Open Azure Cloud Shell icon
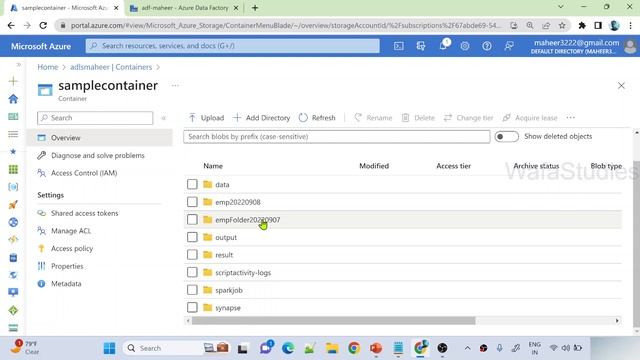Image resolution: width=640 pixels, height=360 pixels. pyautogui.click(x=399, y=46)
